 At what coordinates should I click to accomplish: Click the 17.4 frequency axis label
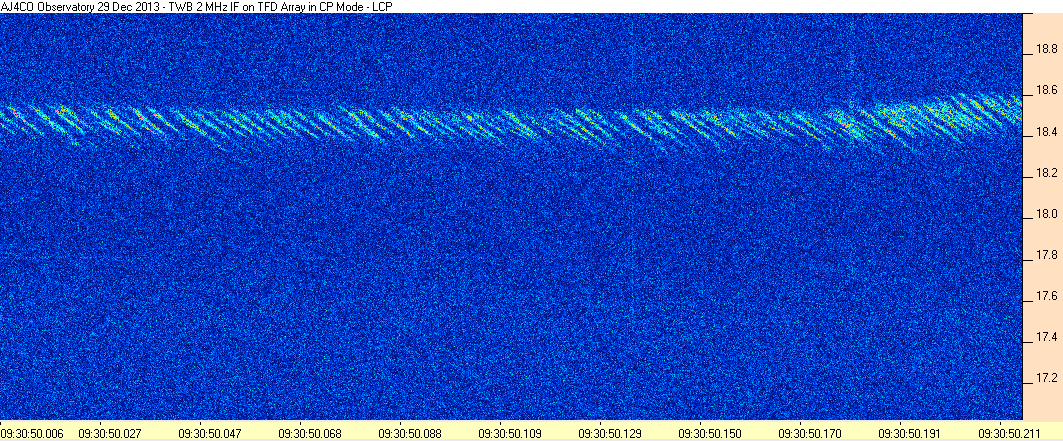click(x=1045, y=337)
